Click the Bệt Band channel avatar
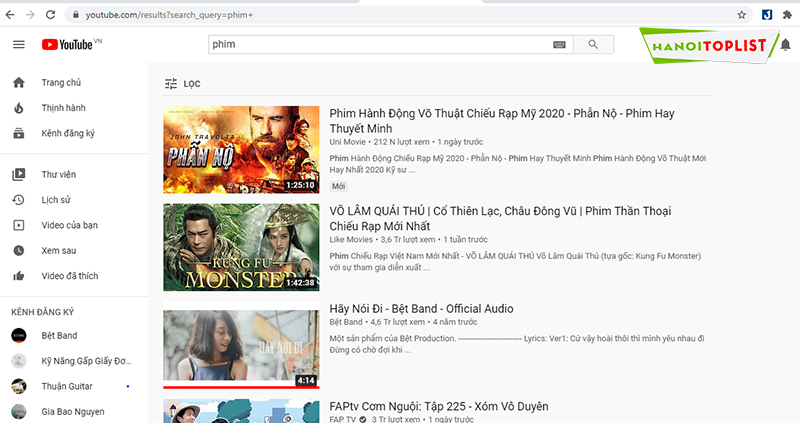This screenshot has width=800, height=423. (19, 335)
